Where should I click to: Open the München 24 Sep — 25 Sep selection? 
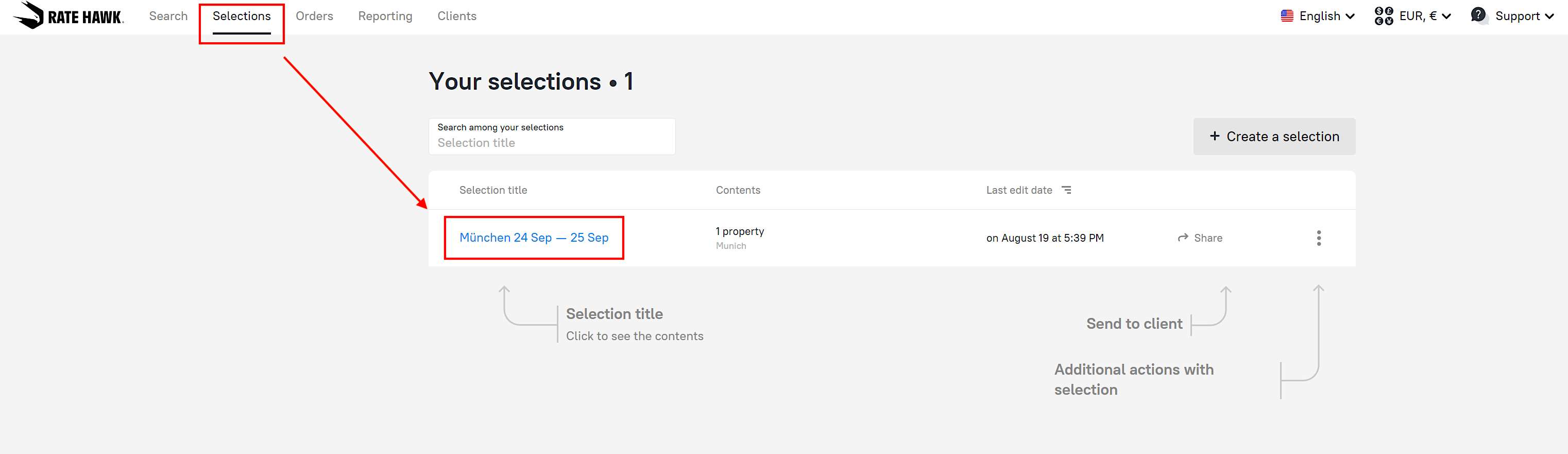[x=533, y=238]
